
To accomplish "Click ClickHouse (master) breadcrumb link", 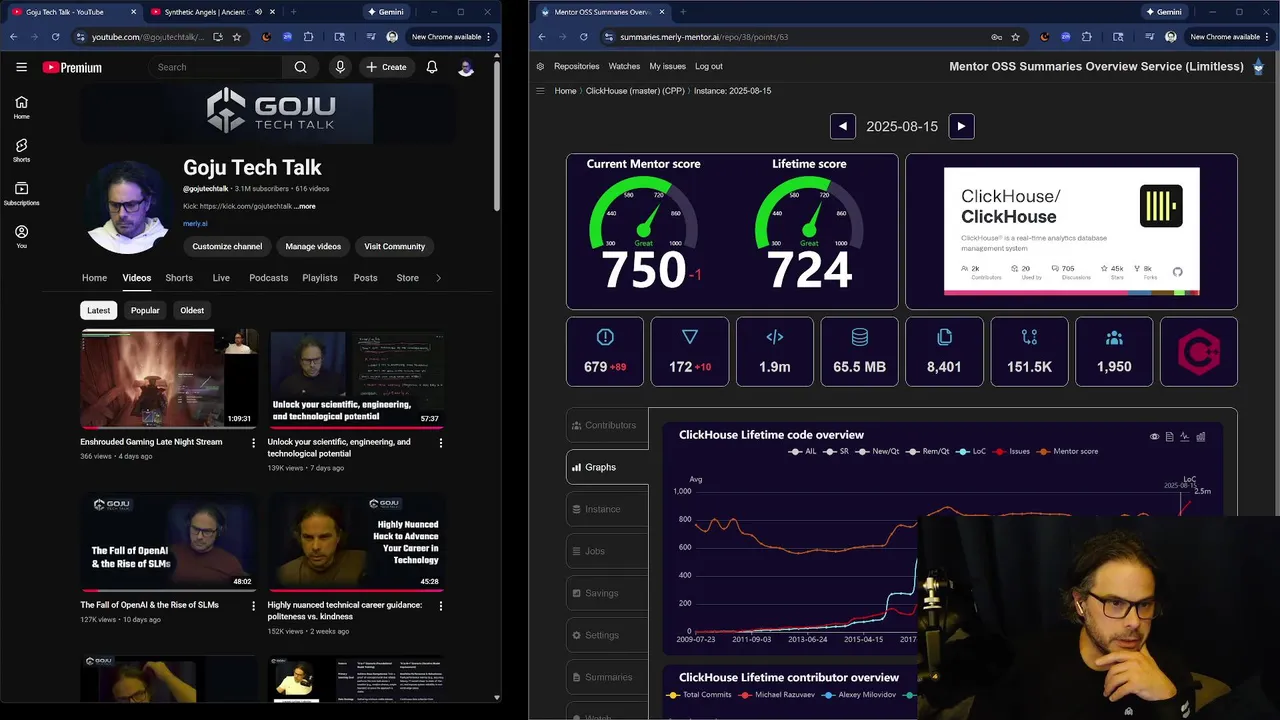I will [635, 91].
